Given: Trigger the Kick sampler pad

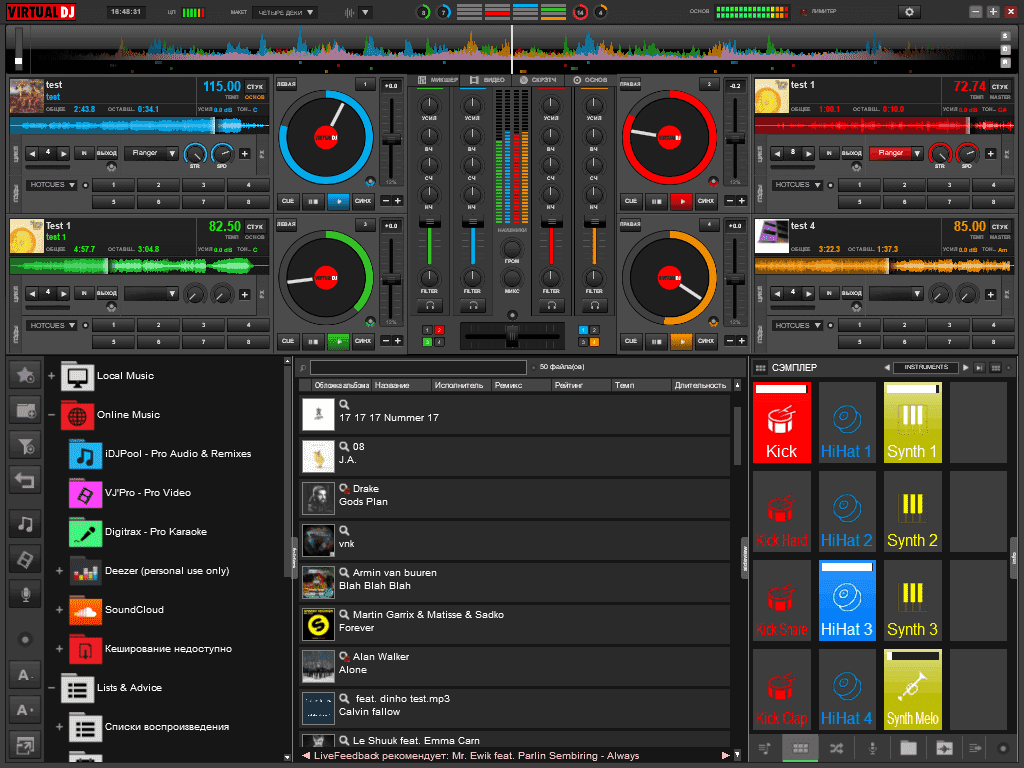Looking at the screenshot, I should pos(781,423).
